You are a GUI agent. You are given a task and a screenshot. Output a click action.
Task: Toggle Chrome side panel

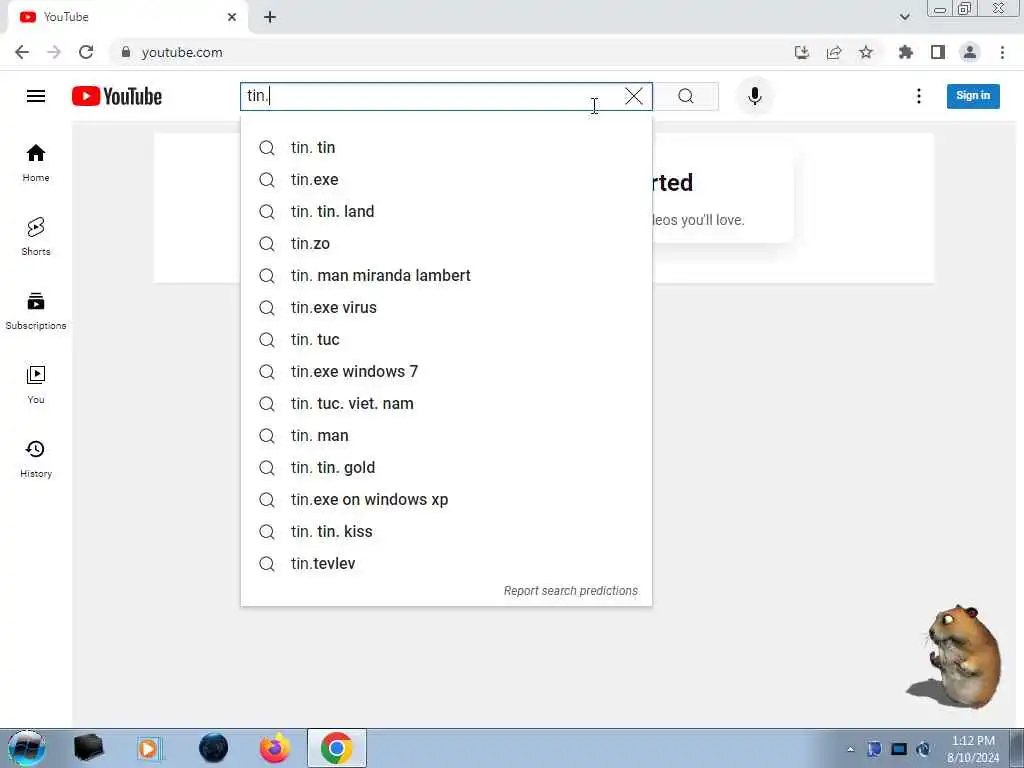(x=938, y=52)
